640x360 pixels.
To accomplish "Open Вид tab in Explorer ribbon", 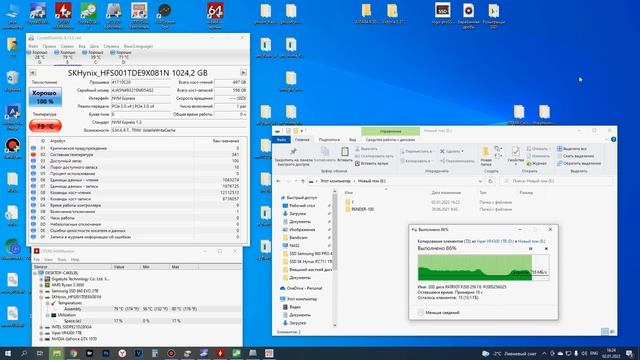I will pyautogui.click(x=352, y=140).
